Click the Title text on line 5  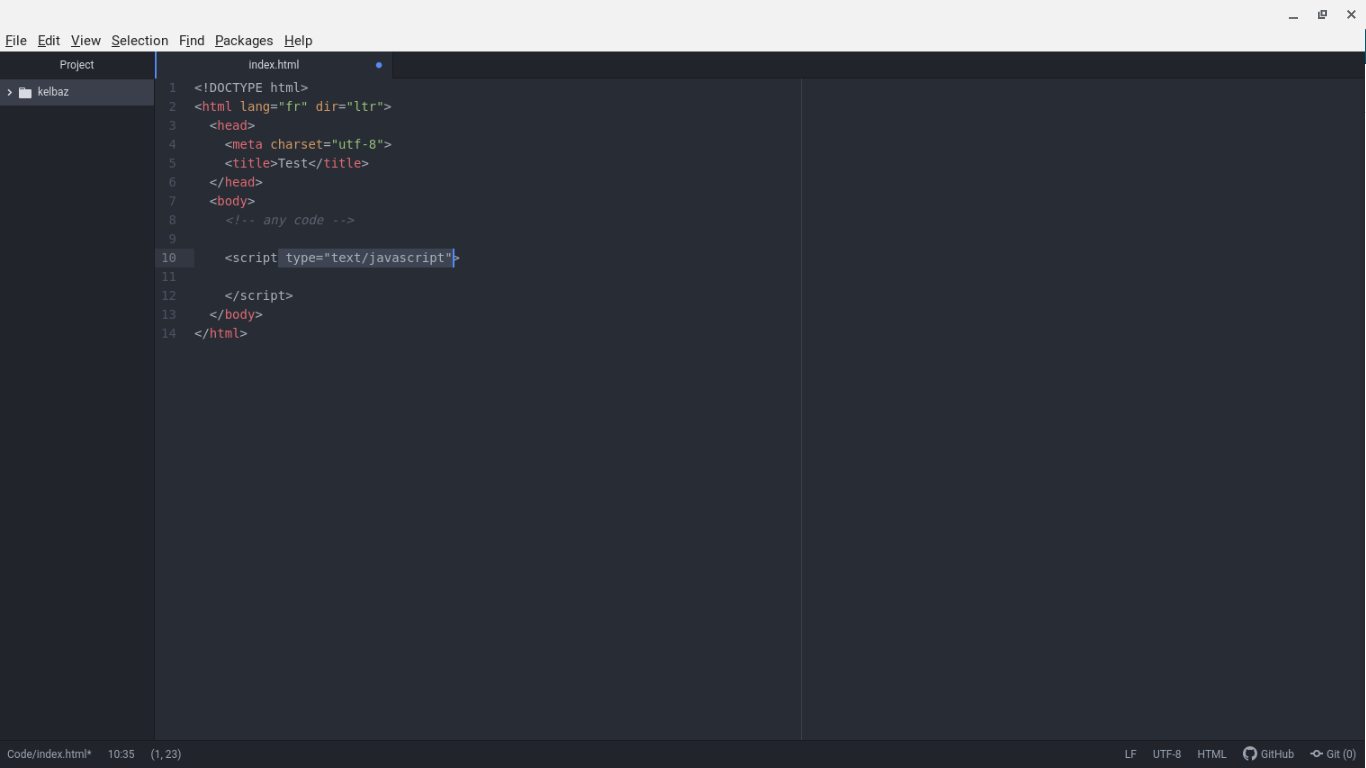pyautogui.click(x=292, y=163)
